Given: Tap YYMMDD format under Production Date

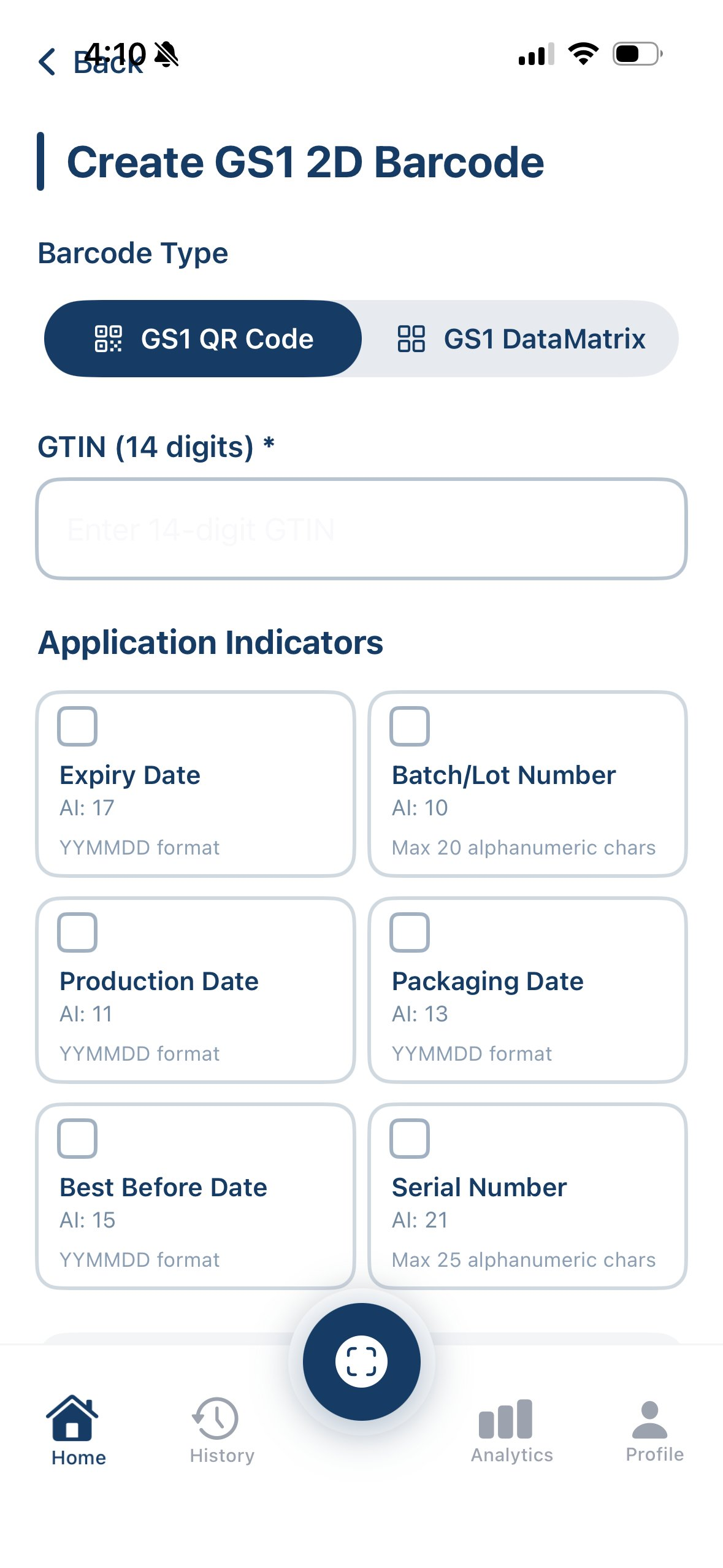Looking at the screenshot, I should (139, 1054).
